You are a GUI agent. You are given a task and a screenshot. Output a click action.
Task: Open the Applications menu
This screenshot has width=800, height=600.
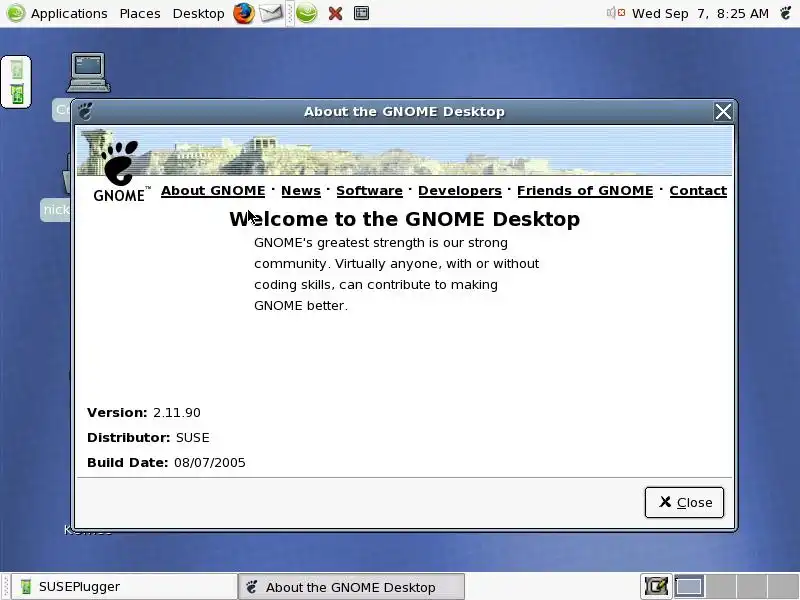click(x=69, y=13)
